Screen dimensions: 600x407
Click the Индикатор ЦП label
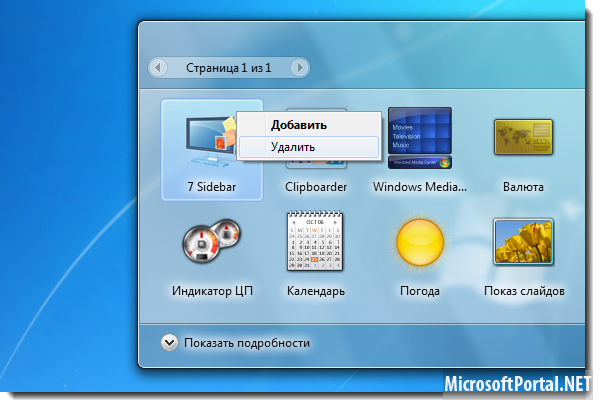click(x=212, y=291)
